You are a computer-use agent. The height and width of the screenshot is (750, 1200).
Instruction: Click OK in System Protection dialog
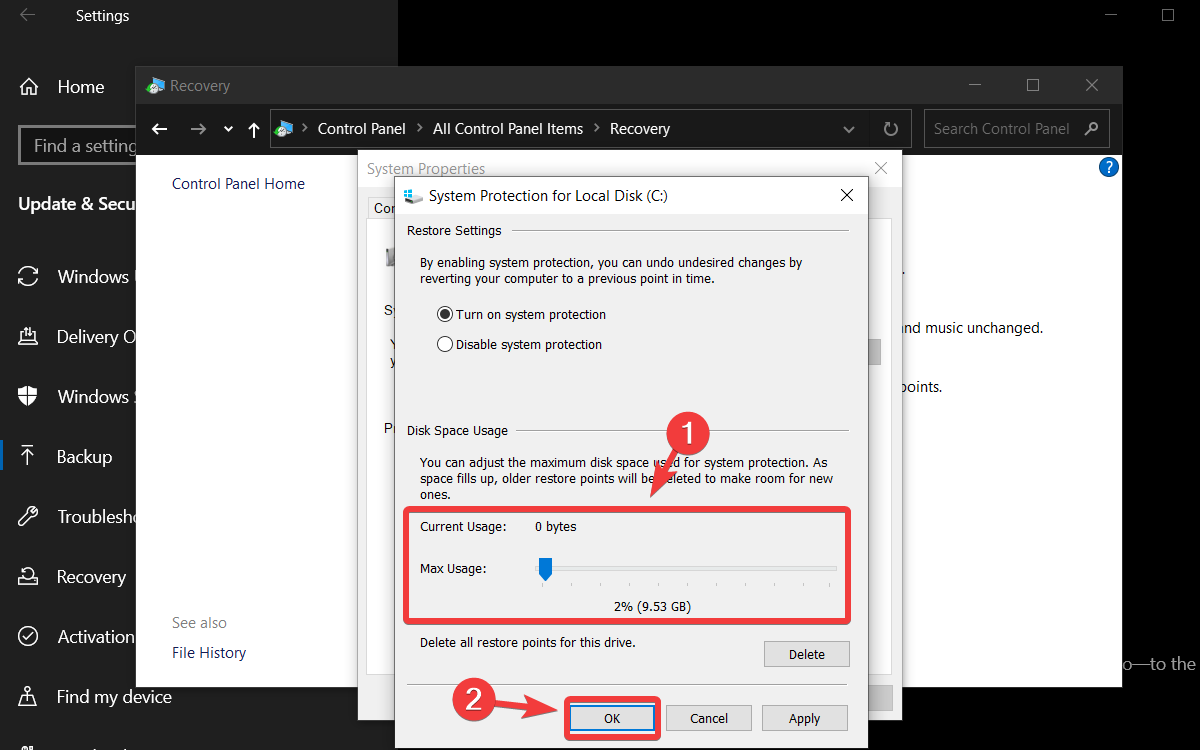click(612, 718)
